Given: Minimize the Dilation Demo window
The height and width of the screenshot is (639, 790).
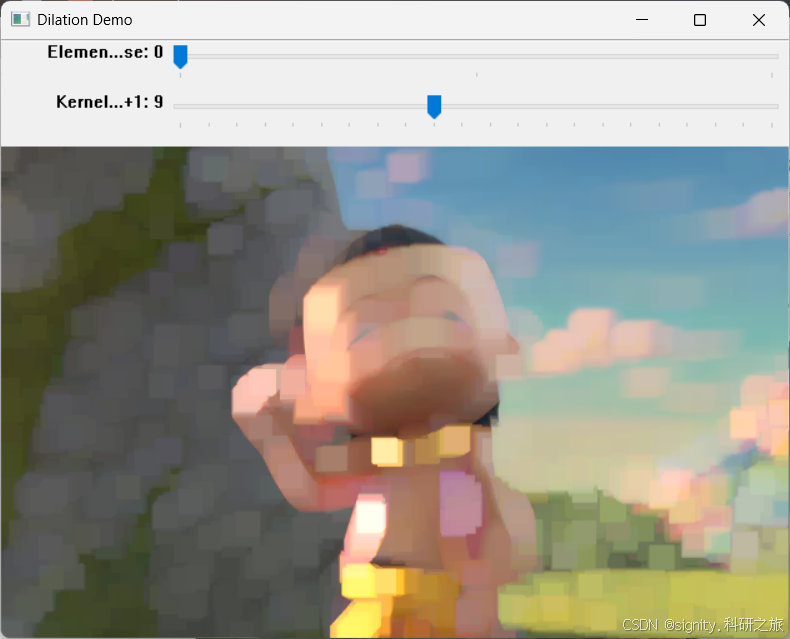Looking at the screenshot, I should pyautogui.click(x=642, y=20).
